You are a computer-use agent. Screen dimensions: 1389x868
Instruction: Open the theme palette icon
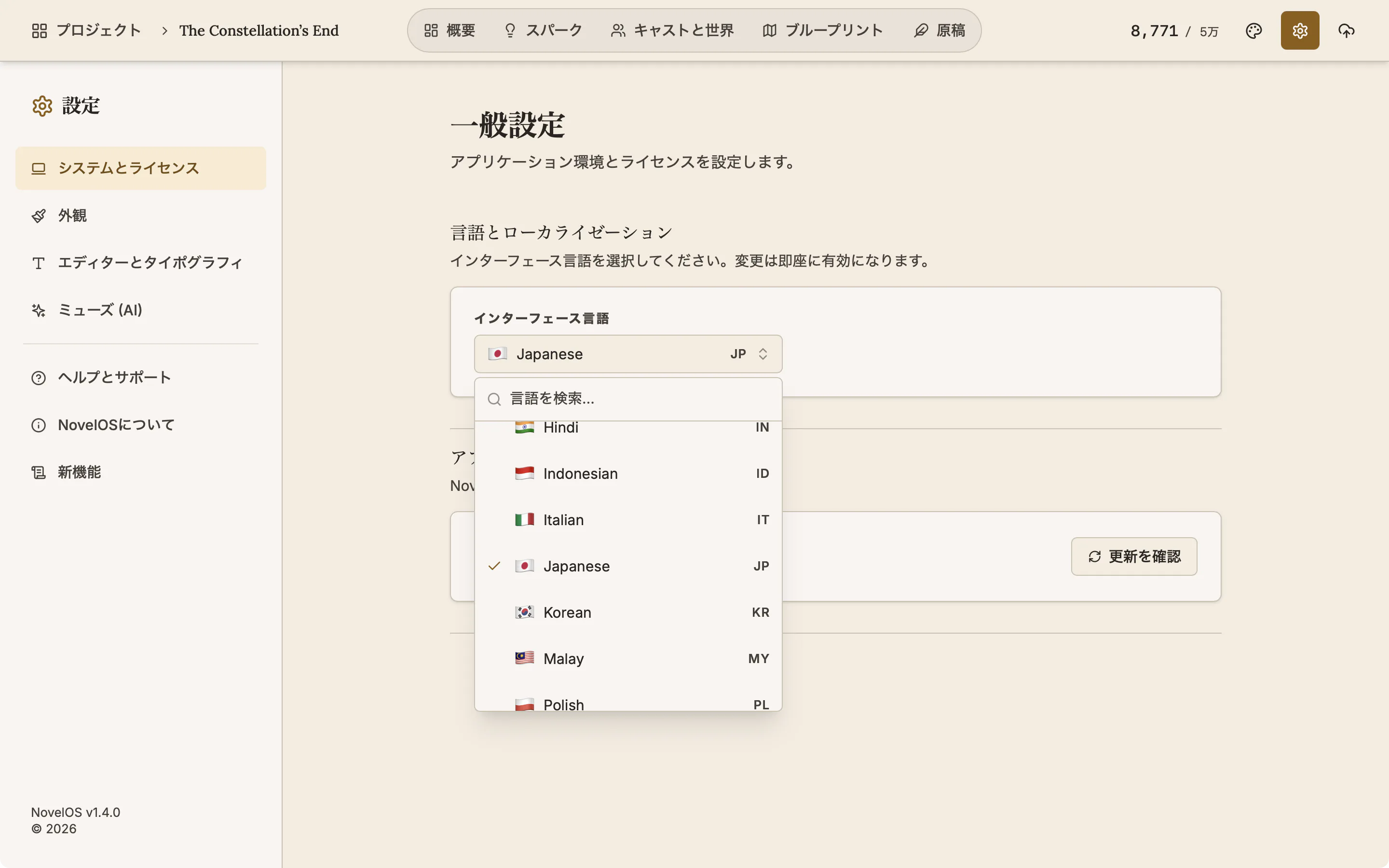1253,30
